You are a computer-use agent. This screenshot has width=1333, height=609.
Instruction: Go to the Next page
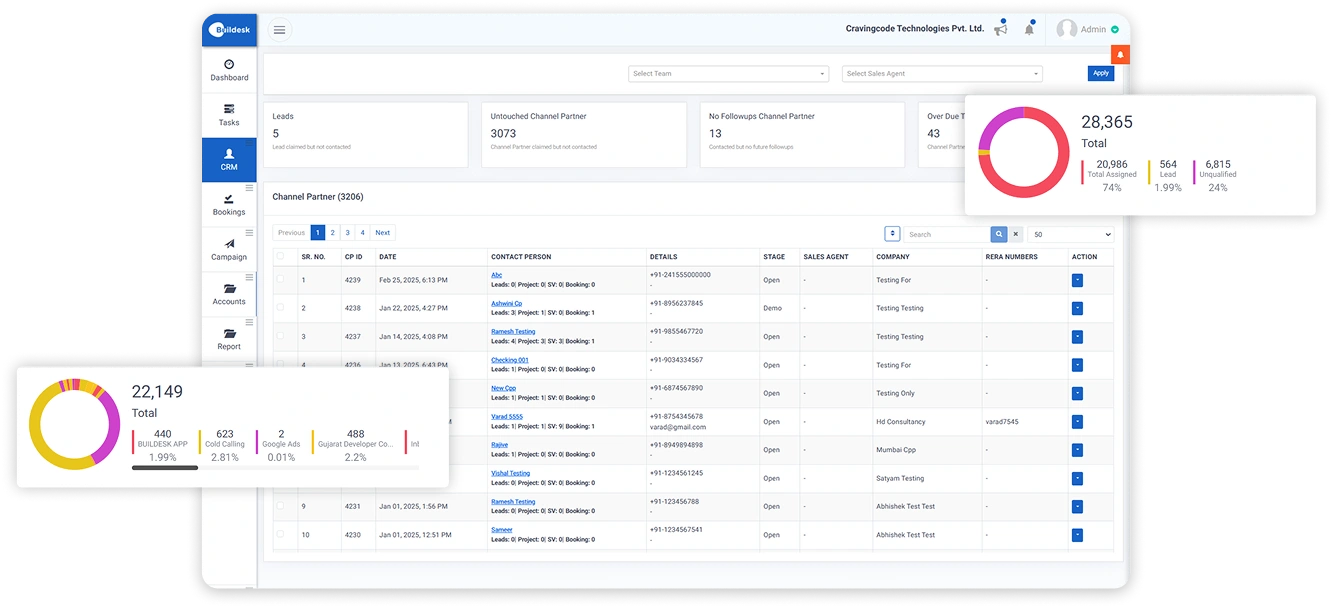coord(382,233)
